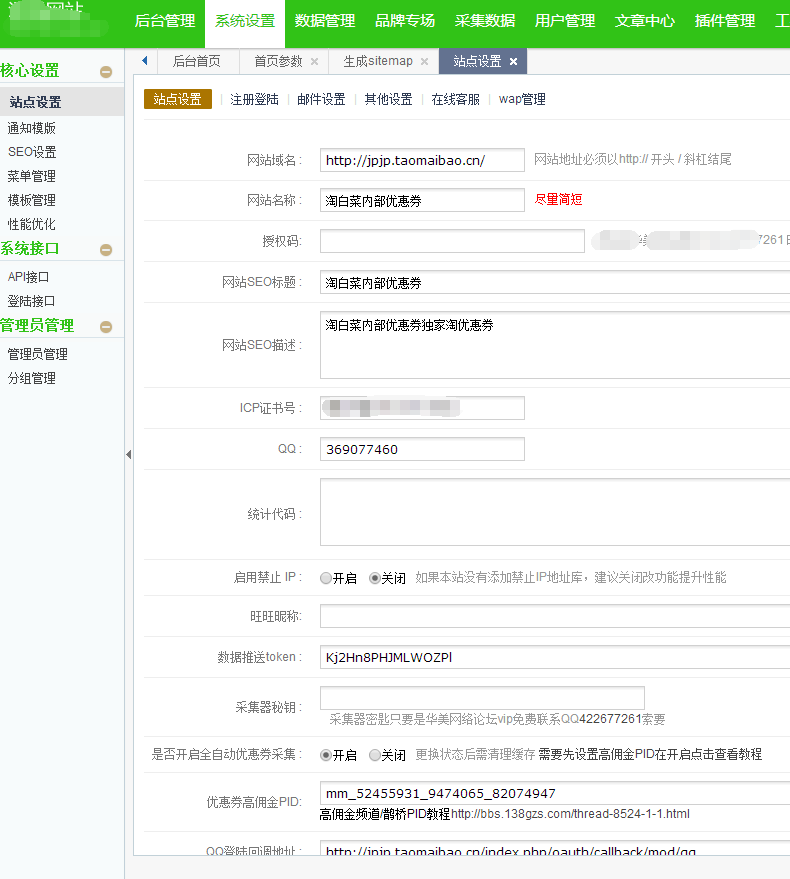The height and width of the screenshot is (879, 790).
Task: Collapse the 系统接口 section
Action: coord(106,250)
